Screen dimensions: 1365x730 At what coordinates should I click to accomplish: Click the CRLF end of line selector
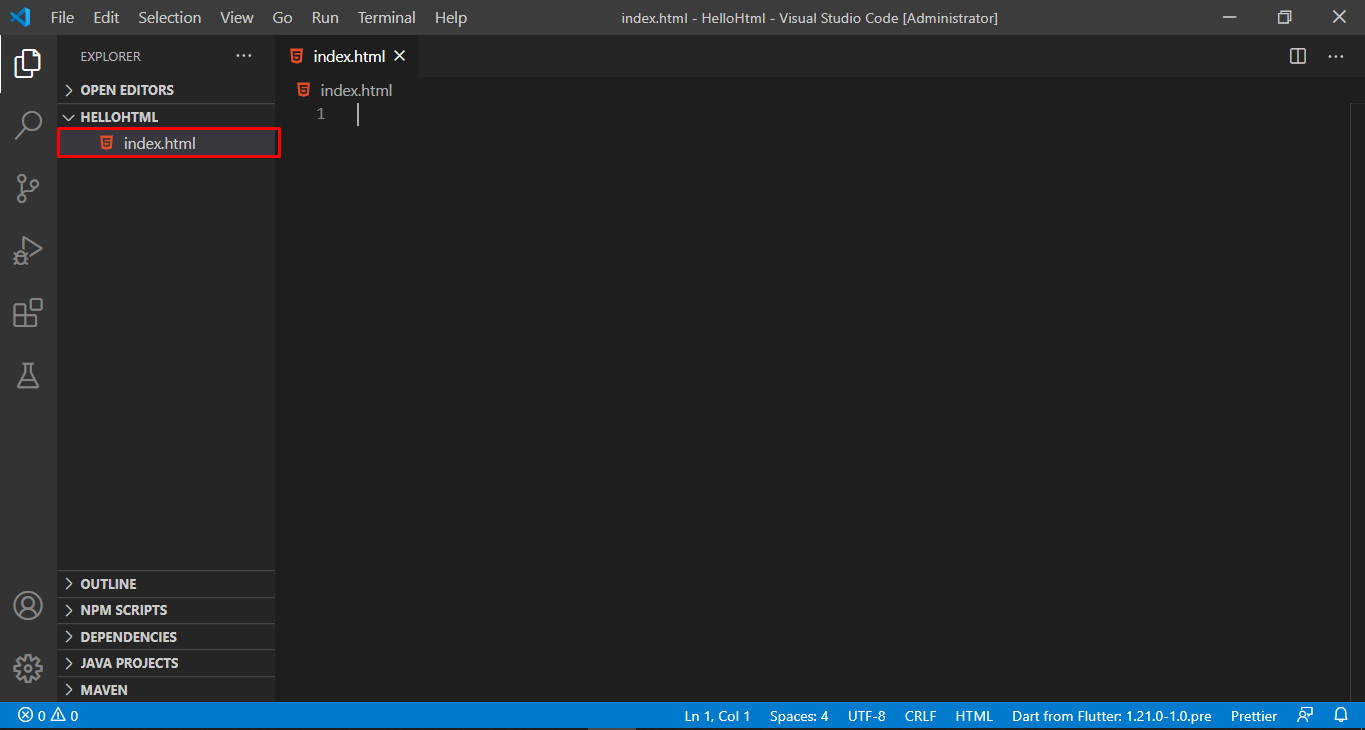click(920, 716)
